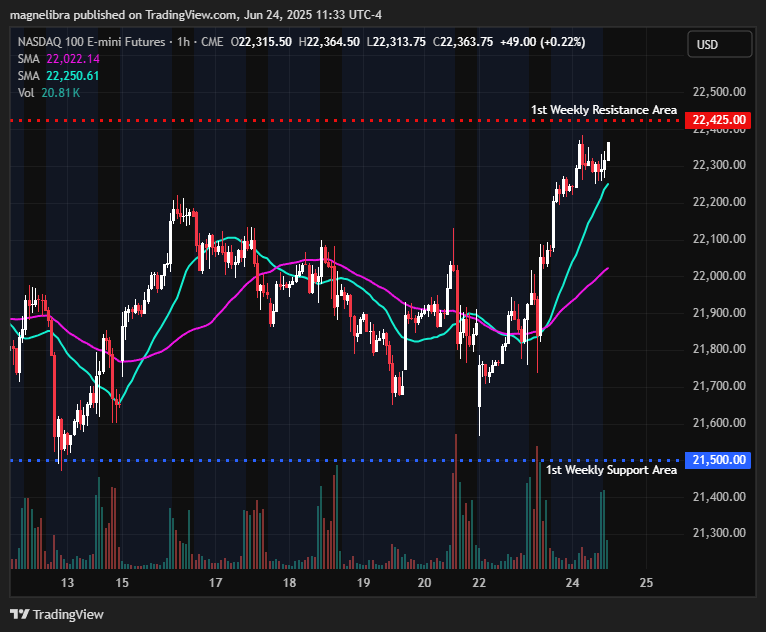Viewport: 766px width, 632px height.
Task: Click the 22,200.00 price axis label
Action: pos(719,202)
